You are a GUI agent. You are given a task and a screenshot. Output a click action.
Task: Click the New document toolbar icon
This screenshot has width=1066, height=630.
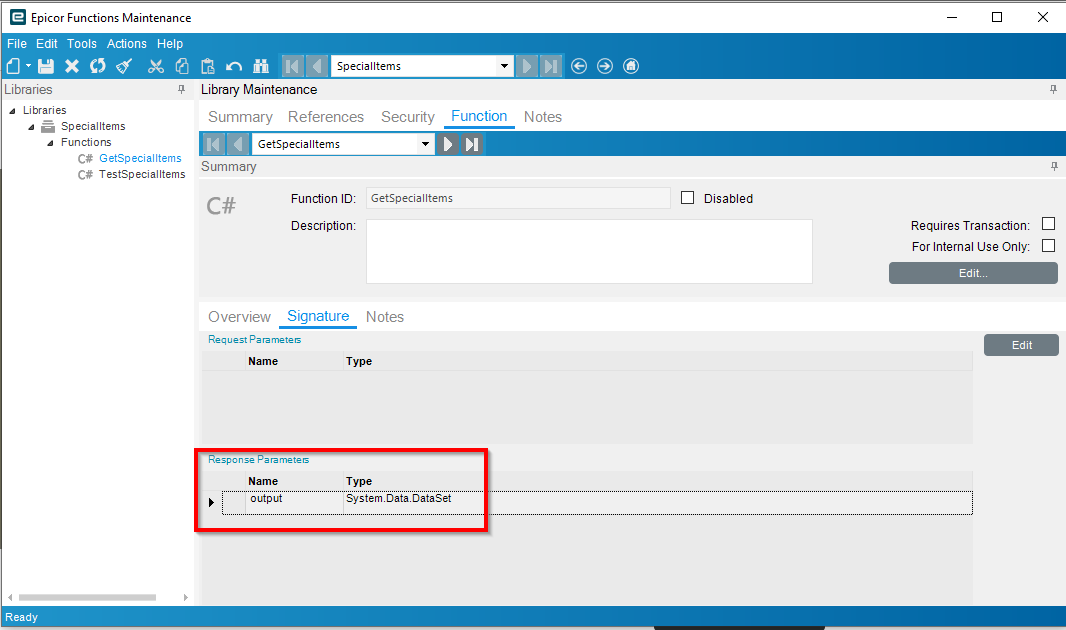[x=13, y=66]
